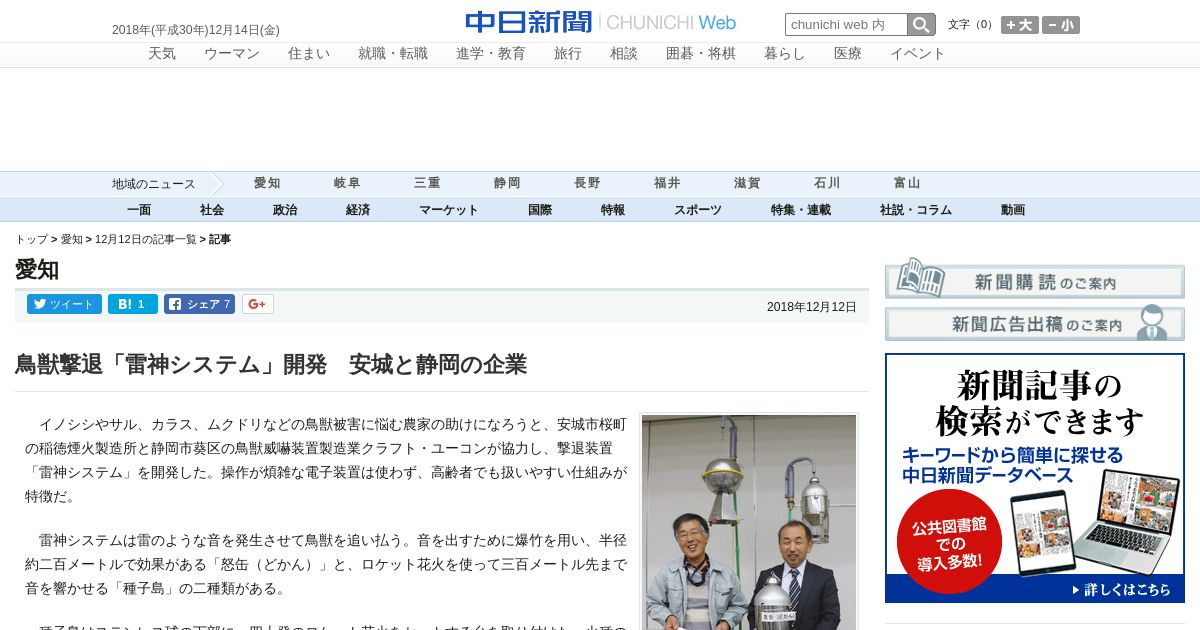Select 愛知 regional news tab
Screen dimensions: 1200x630
pyautogui.click(x=267, y=183)
